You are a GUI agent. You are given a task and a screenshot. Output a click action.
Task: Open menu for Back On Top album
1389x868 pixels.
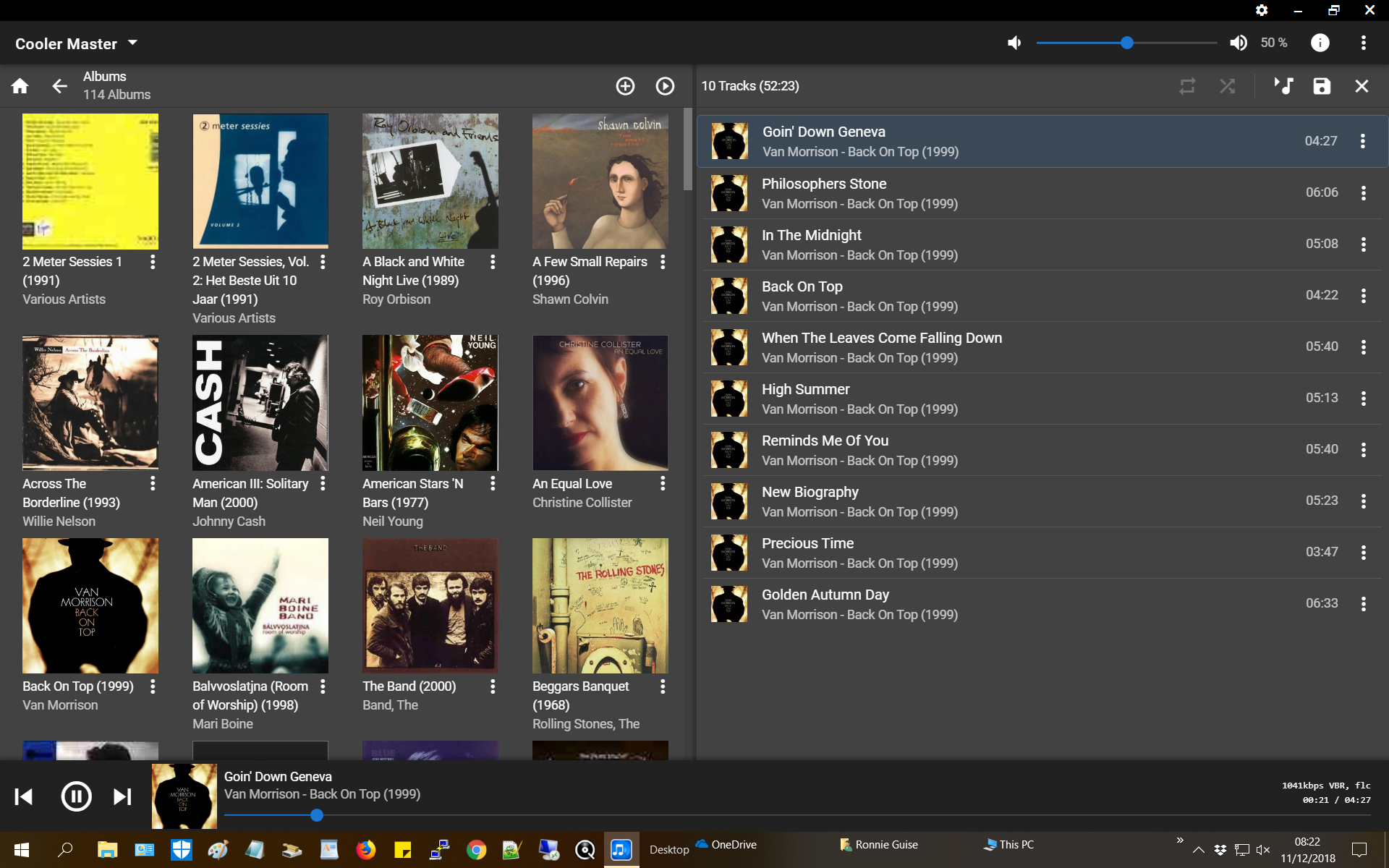pos(153,686)
